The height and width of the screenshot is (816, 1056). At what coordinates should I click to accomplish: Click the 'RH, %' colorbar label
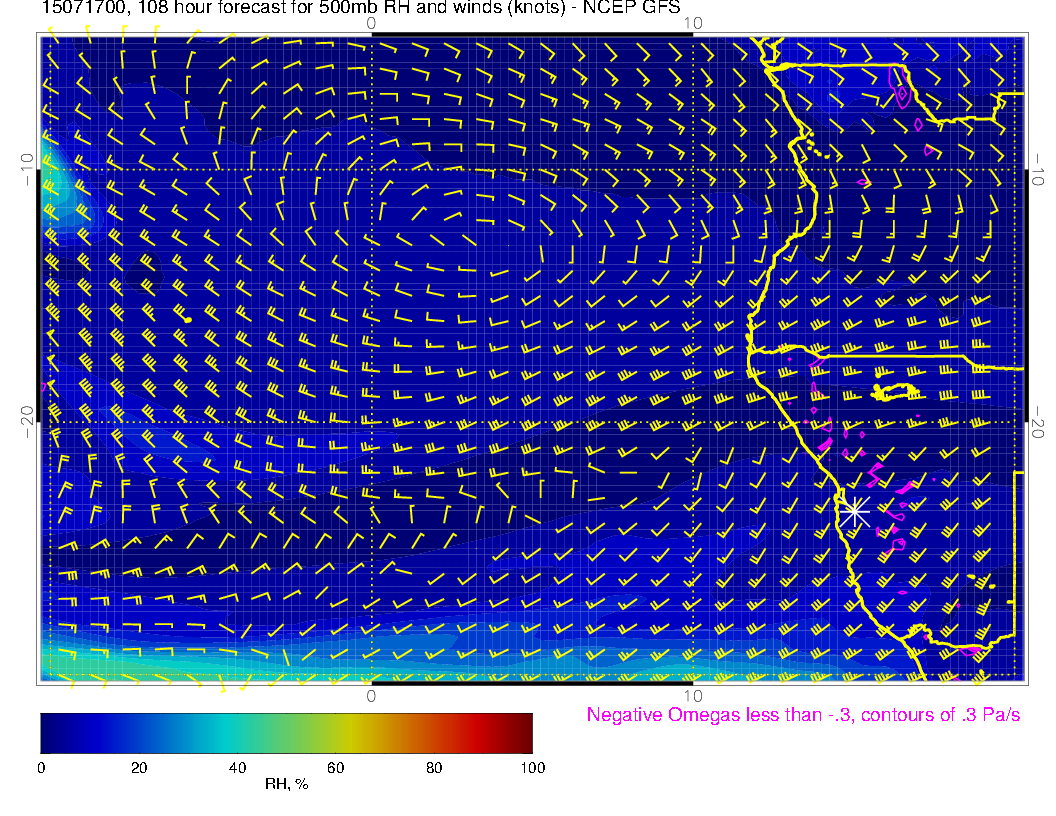286,784
